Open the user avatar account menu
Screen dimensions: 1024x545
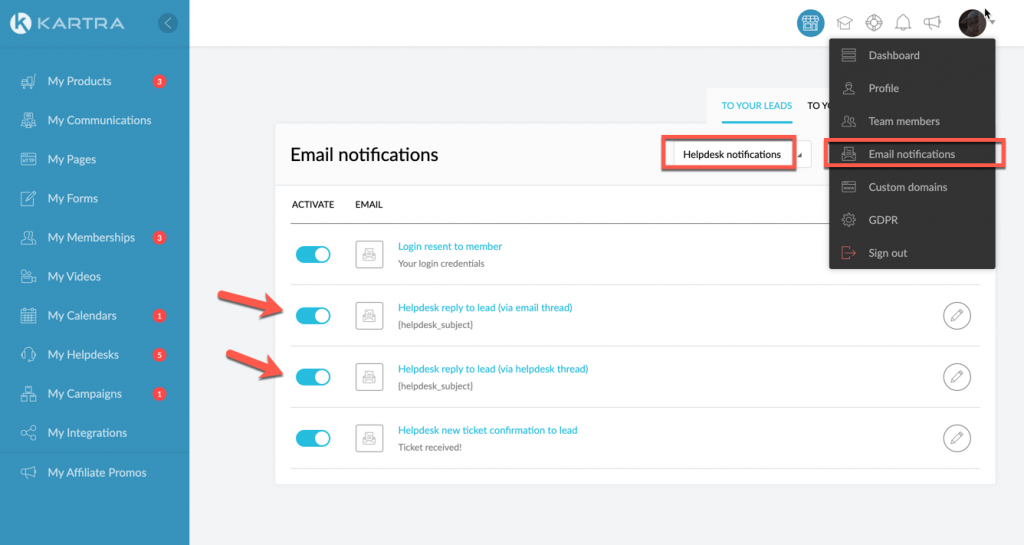[x=972, y=23]
